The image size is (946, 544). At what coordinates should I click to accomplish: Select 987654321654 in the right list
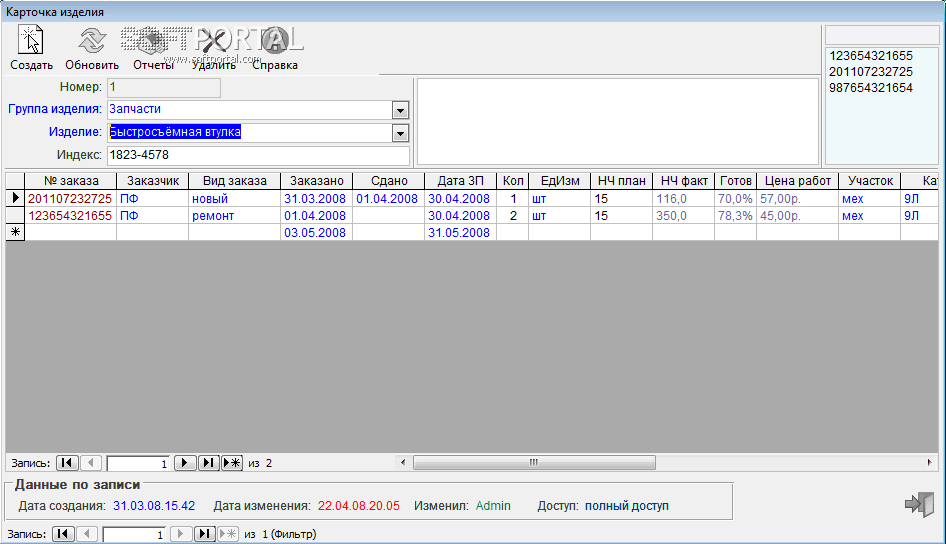(871, 87)
